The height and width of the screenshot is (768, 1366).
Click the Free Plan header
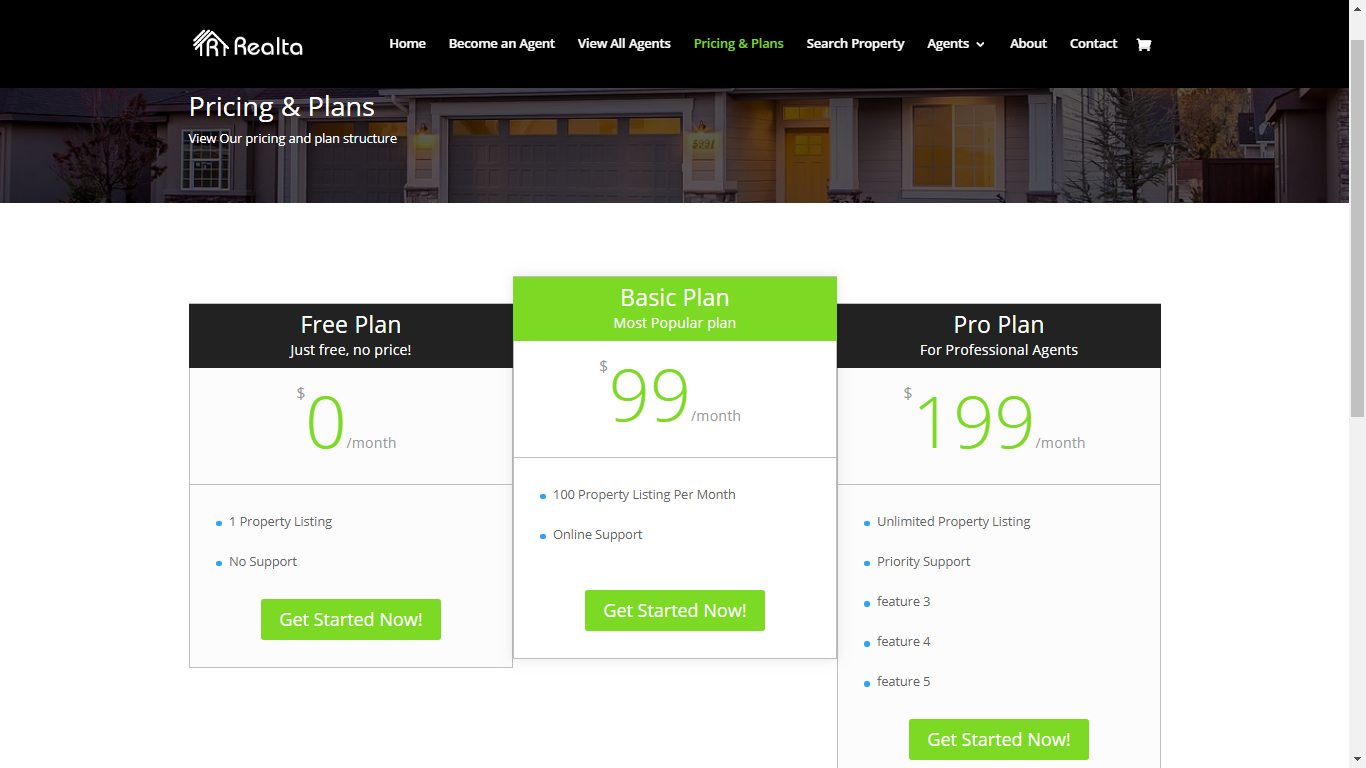[351, 336]
